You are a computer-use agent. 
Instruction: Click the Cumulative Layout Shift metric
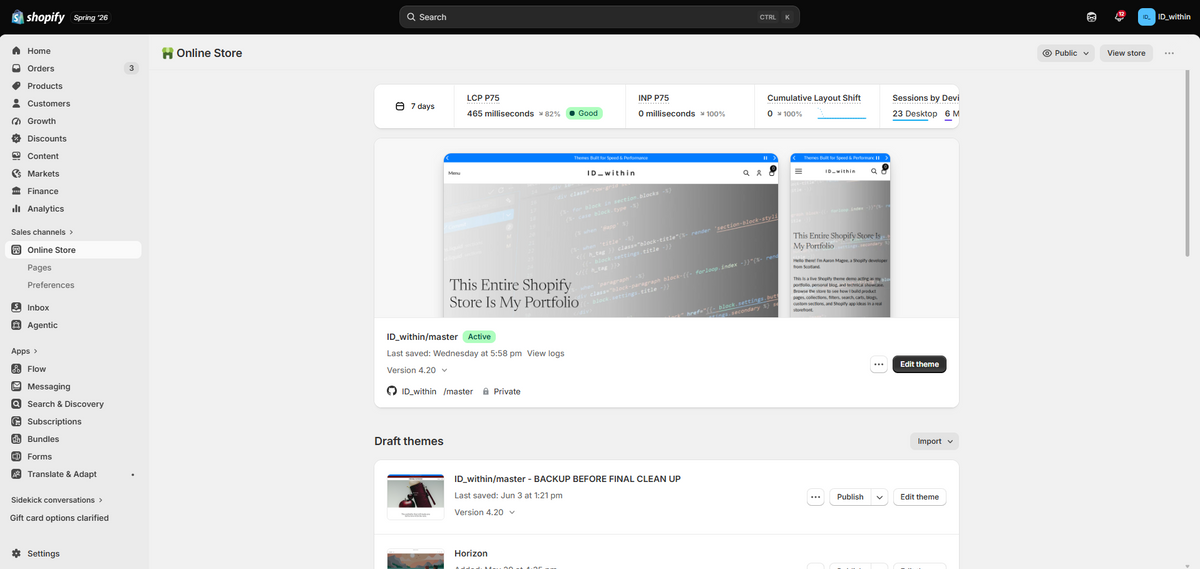click(814, 98)
